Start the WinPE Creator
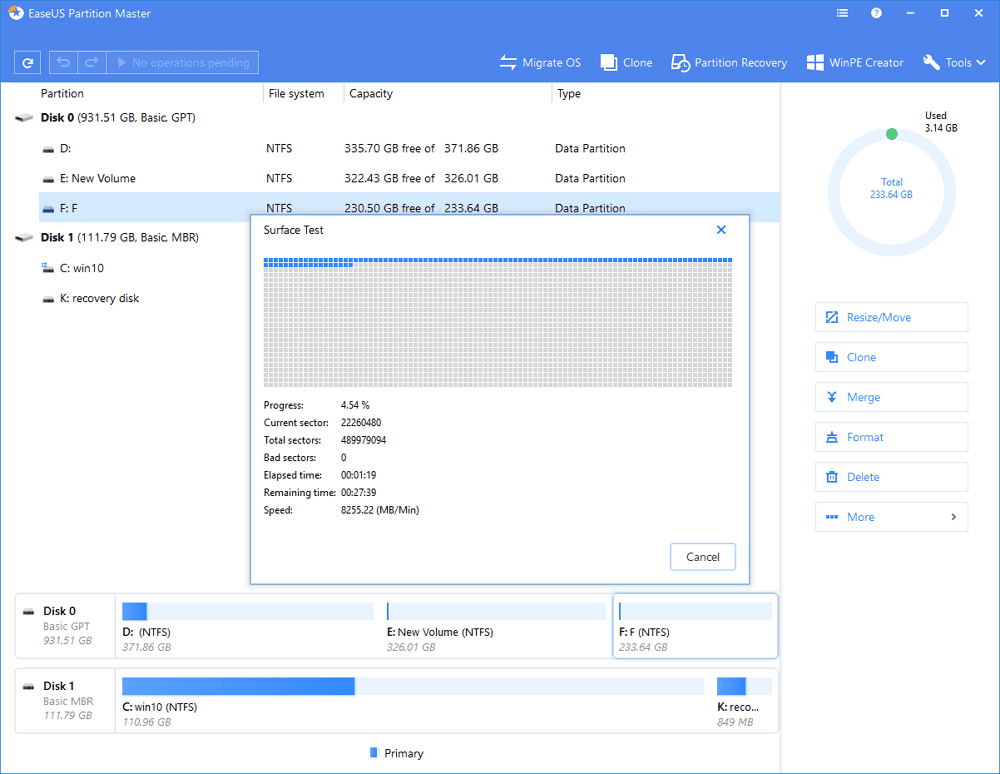This screenshot has height=774, width=1000. tap(855, 63)
